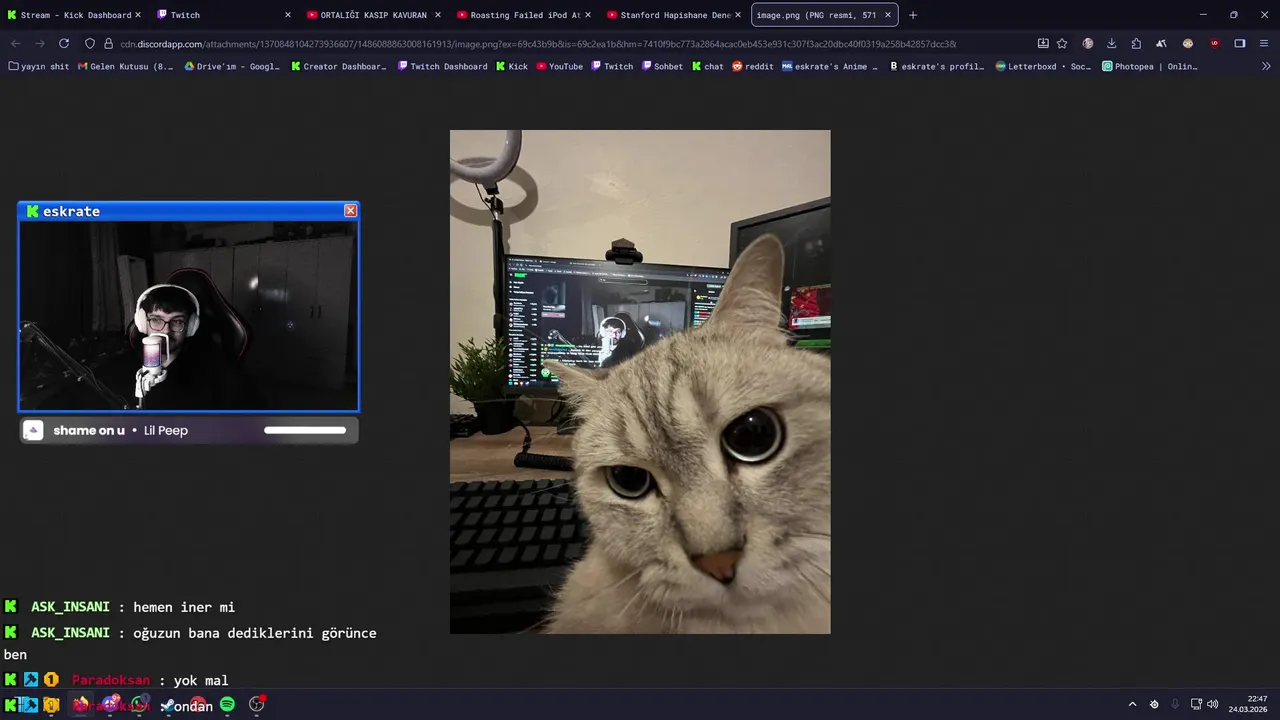Toggle the Firefox sidebar
Viewport: 1280px width, 720px height.
point(1240,44)
